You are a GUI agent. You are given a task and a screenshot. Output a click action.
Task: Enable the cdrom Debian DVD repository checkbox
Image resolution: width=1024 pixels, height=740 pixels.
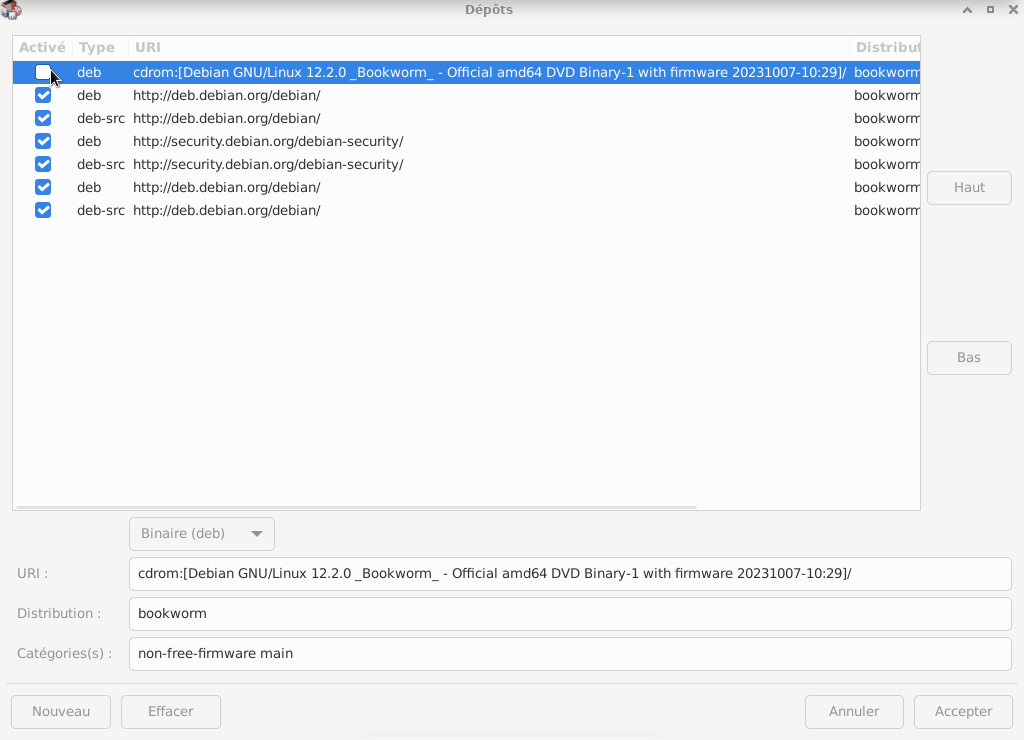(43, 72)
